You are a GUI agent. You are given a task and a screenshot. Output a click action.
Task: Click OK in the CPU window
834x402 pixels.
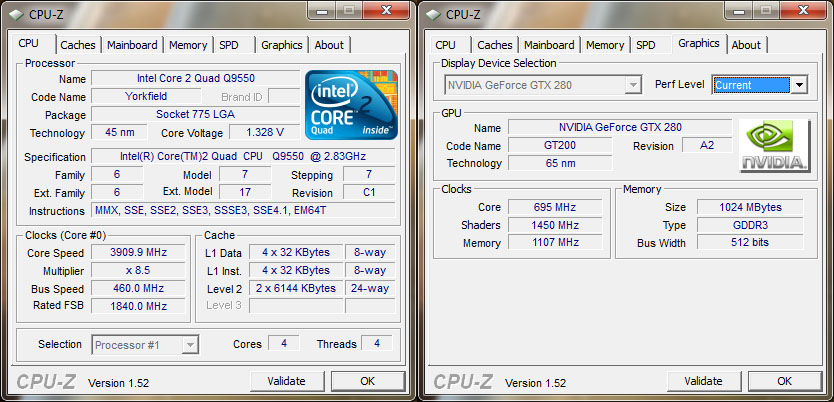tap(368, 381)
